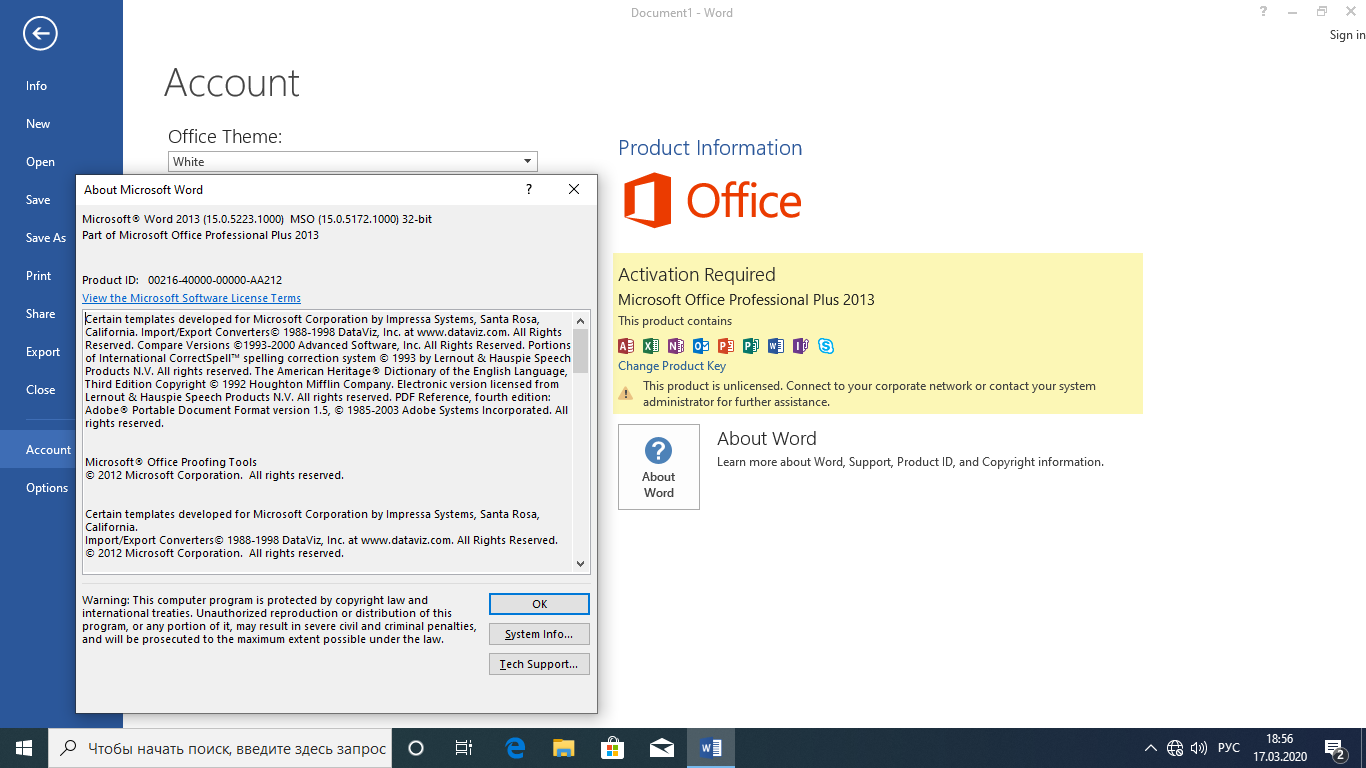The height and width of the screenshot is (768, 1366).
Task: Click Microsoft Office Proofing Tools text
Action: click(171, 462)
